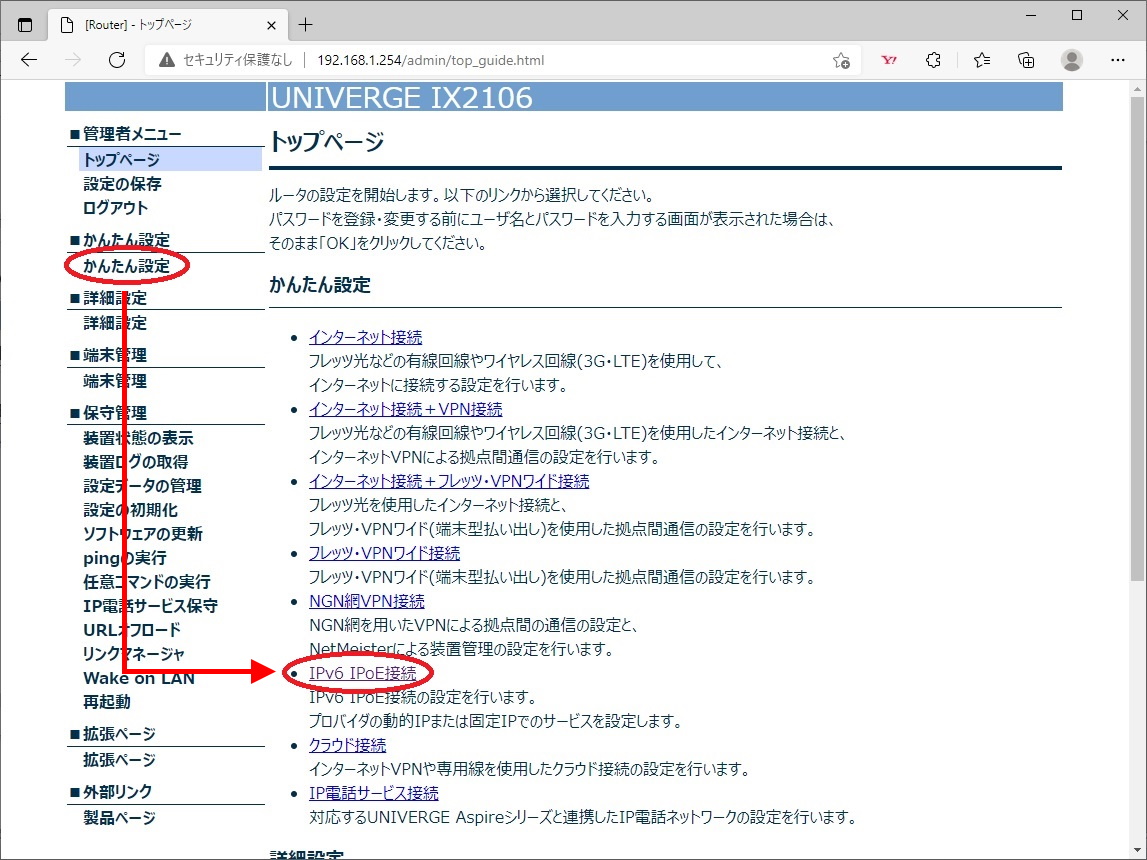Open インターネット接続＋フレッツ・VPNワイド接続 link

(448, 481)
